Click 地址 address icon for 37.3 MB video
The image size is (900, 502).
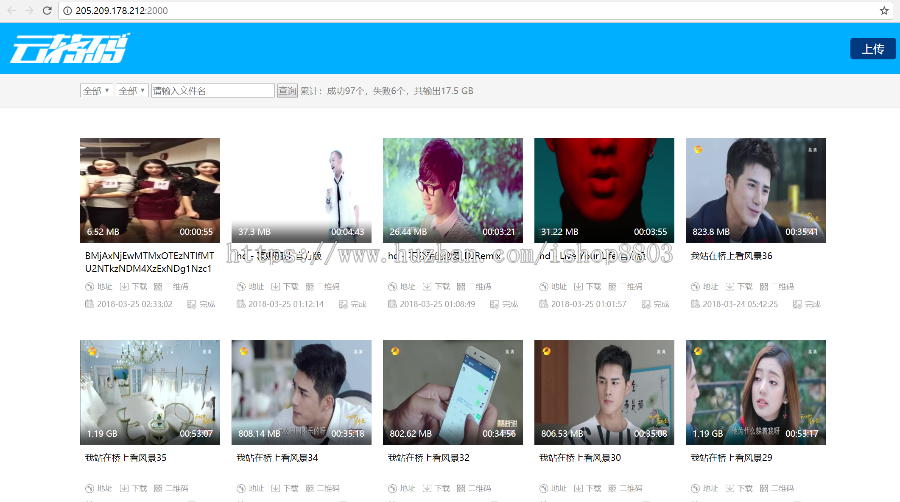pos(250,286)
